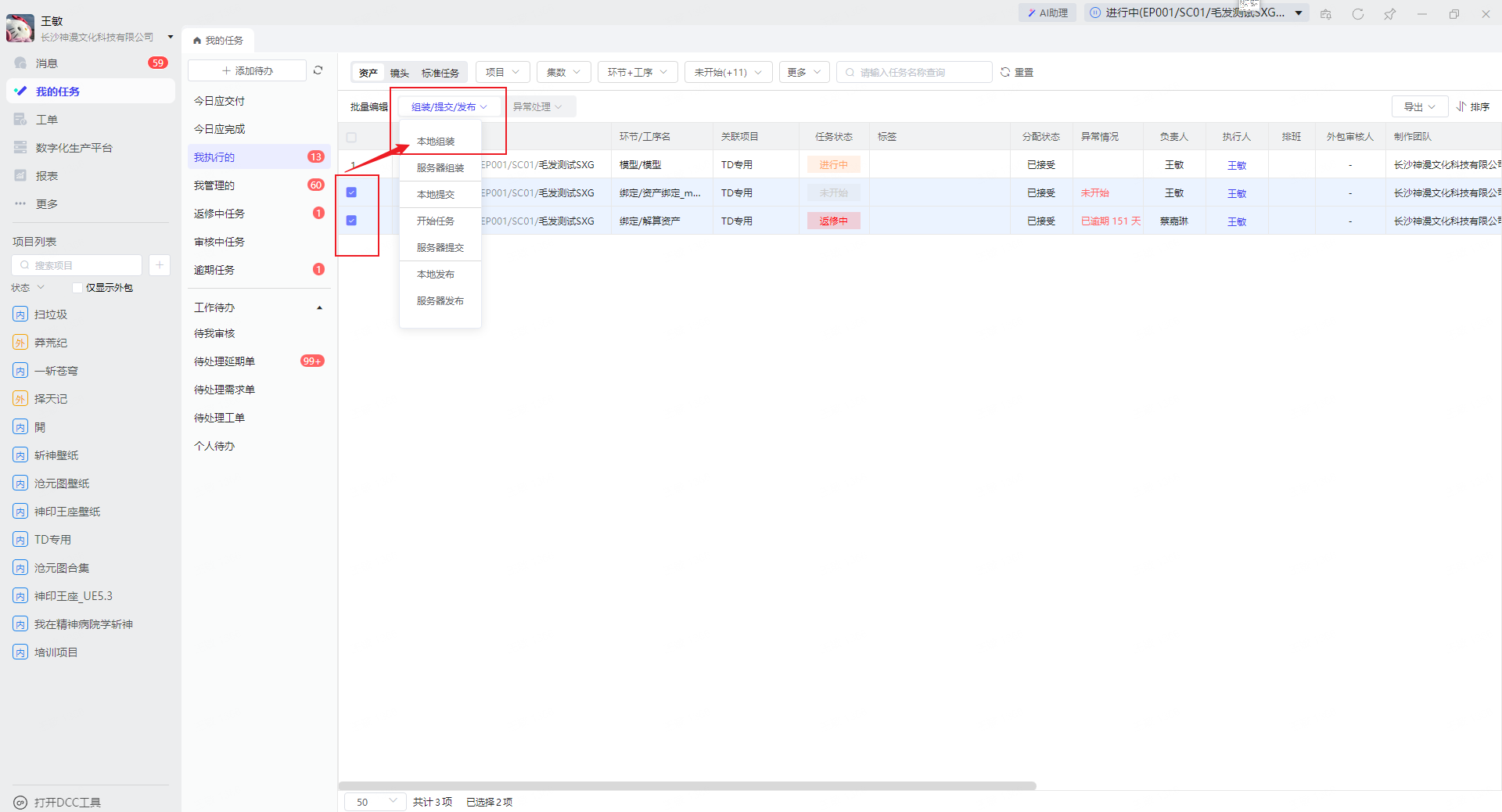Uncheck the 绑定/解算资产 row checkbox
The height and width of the screenshot is (812, 1502).
coord(351,221)
